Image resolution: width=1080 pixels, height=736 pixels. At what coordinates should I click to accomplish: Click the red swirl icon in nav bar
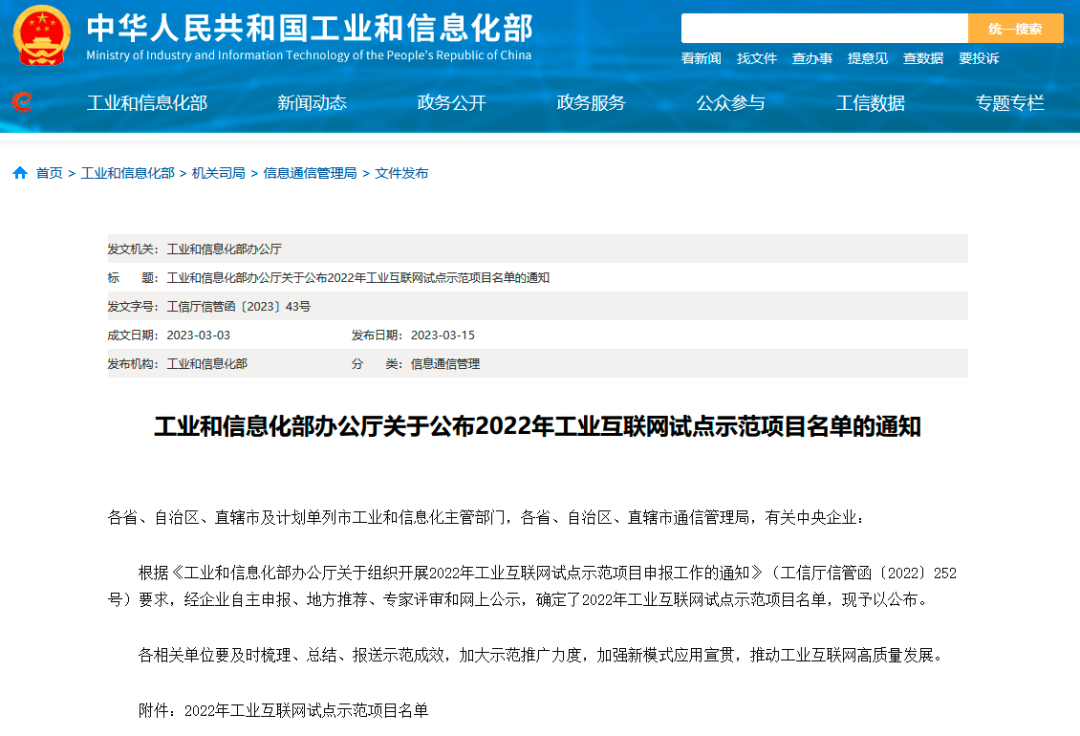pyautogui.click(x=21, y=102)
